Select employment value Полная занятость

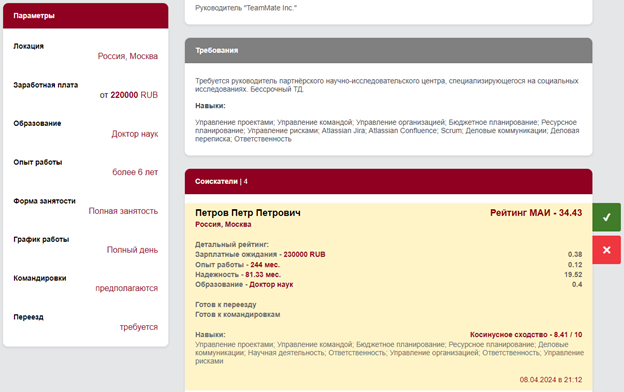[123, 211]
